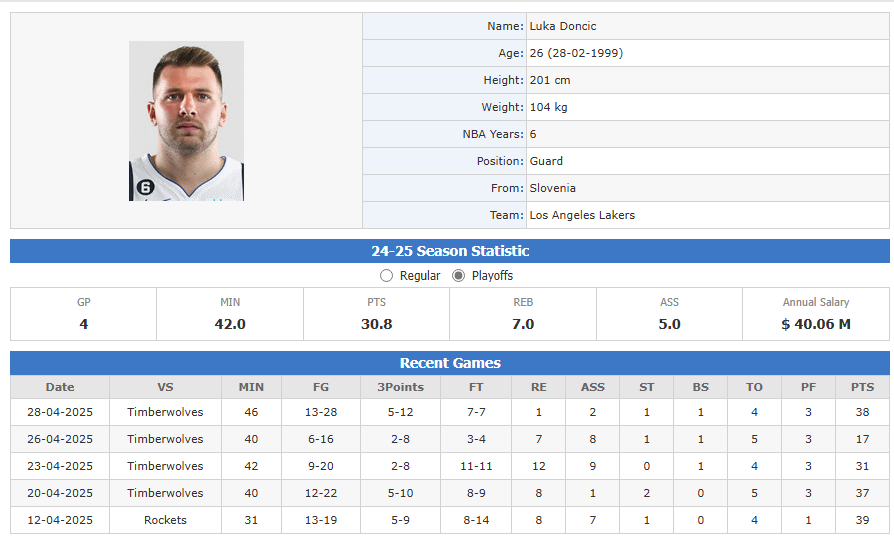The width and height of the screenshot is (894, 538).
Task: Select the Regular season radio button
Action: coord(387,275)
